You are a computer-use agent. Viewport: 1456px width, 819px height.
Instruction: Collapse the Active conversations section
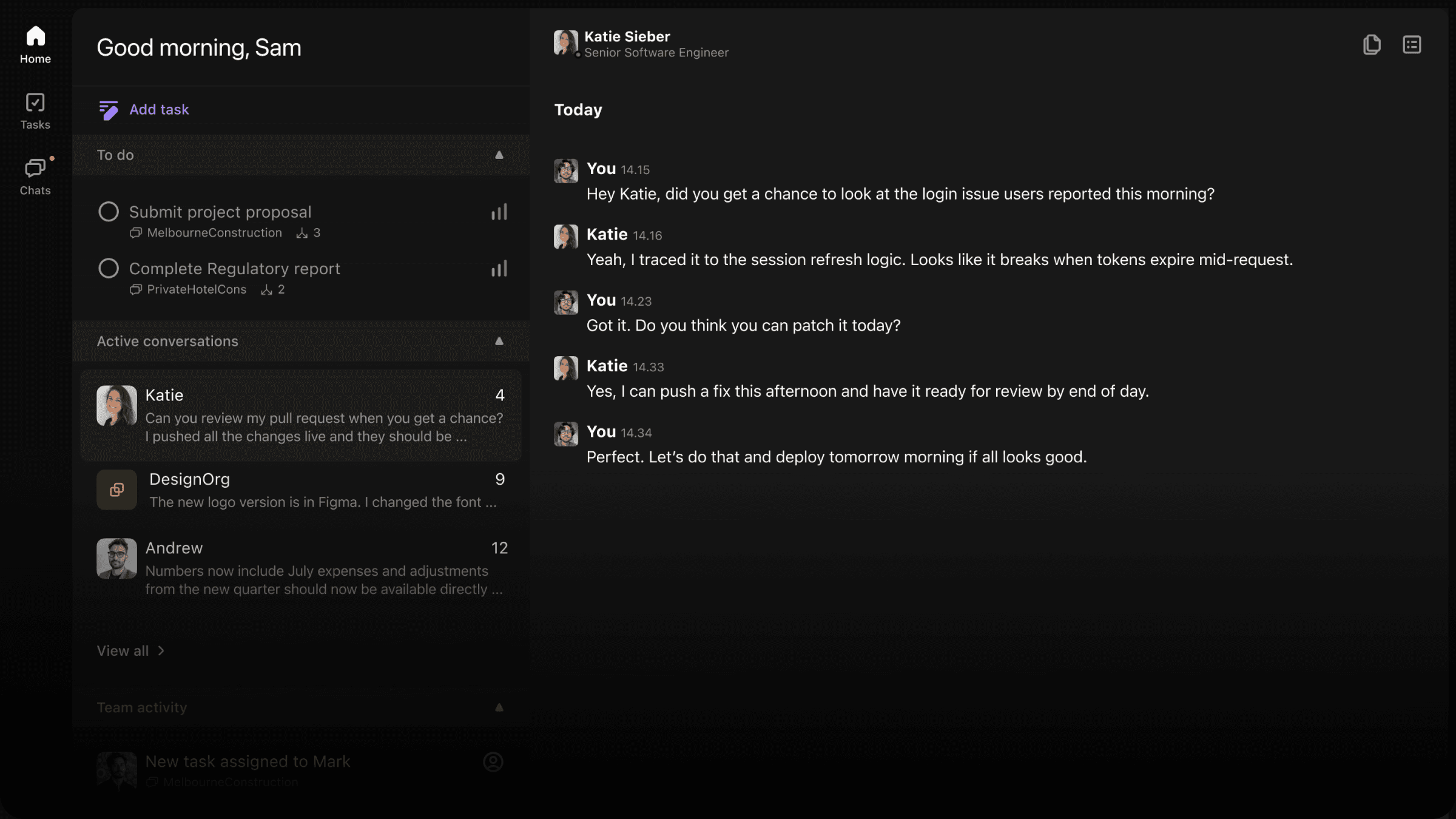click(499, 341)
